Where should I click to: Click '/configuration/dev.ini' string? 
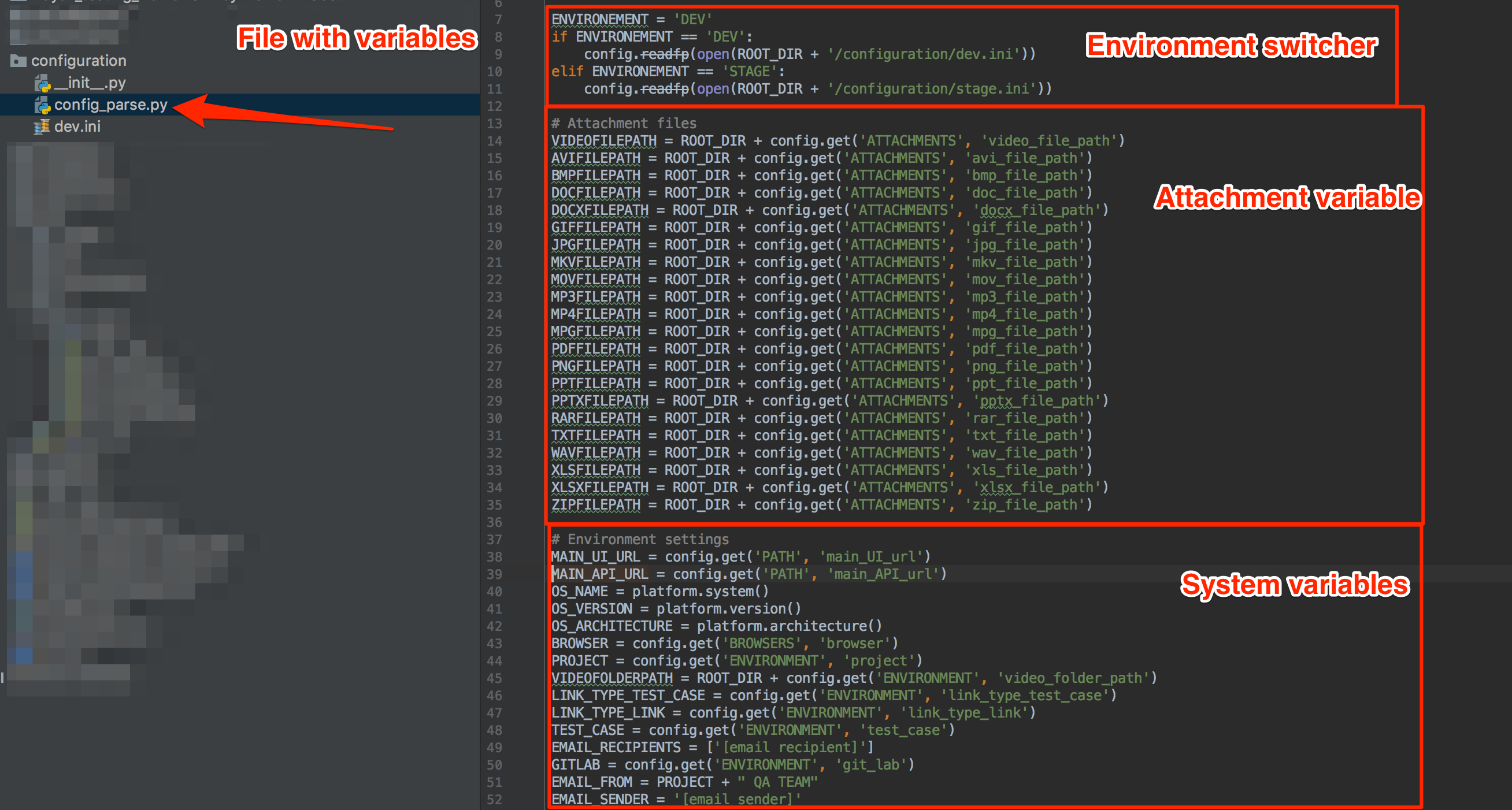tap(924, 54)
